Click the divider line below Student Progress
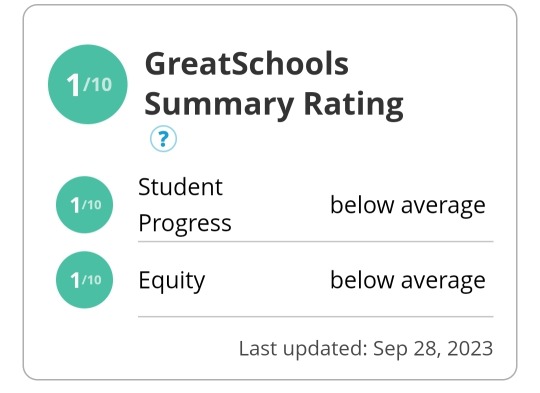The height and width of the screenshot is (393, 540). pos(315,242)
